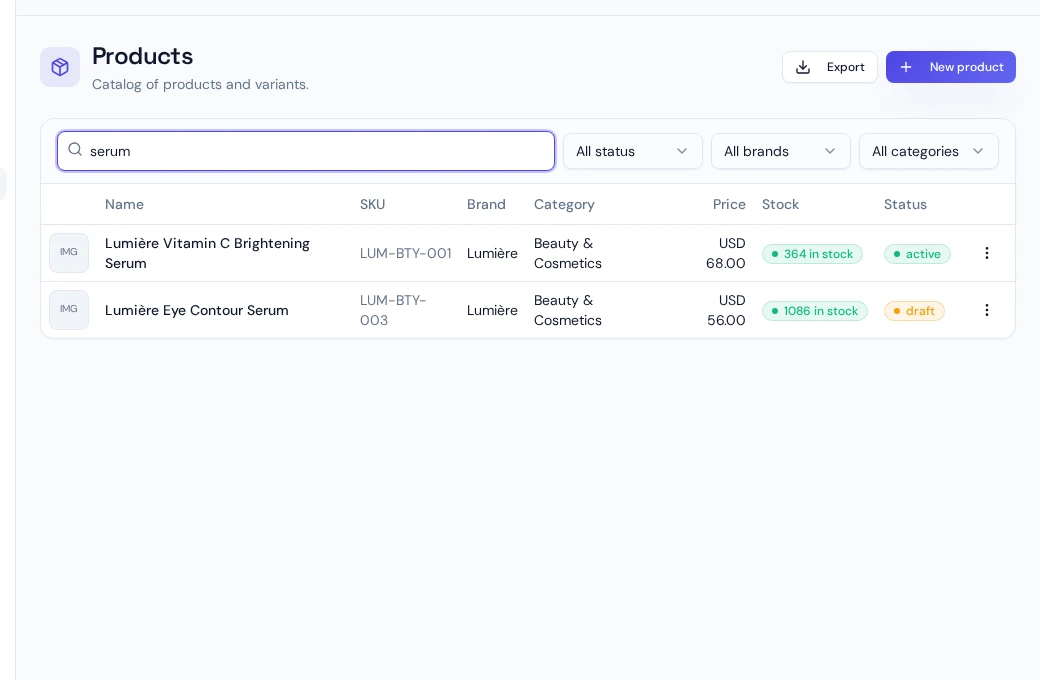Click Beauty & Cosmetics in Eye Contour row
Screen dimensions: 1040x680
point(568,310)
